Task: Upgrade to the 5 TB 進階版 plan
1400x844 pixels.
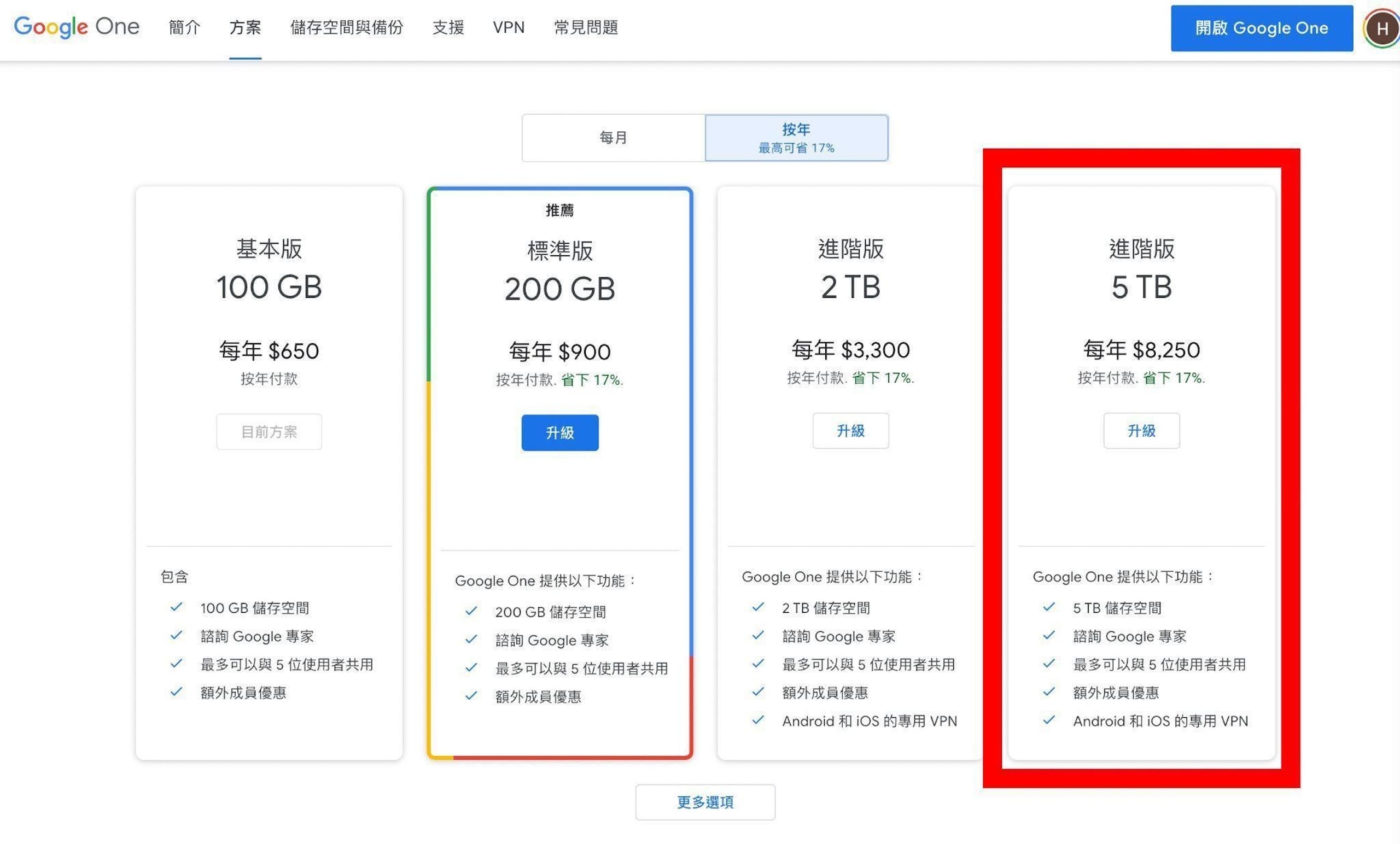Action: (x=1142, y=431)
